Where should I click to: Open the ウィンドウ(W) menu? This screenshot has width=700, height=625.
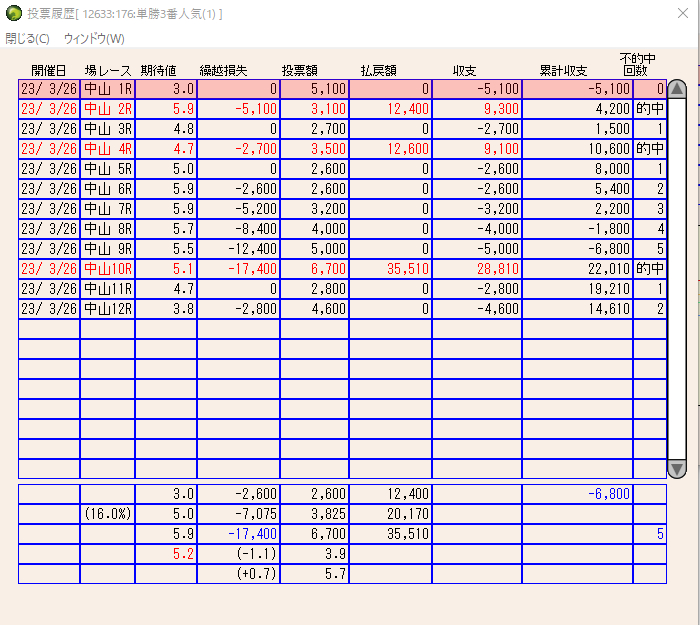pos(94,39)
